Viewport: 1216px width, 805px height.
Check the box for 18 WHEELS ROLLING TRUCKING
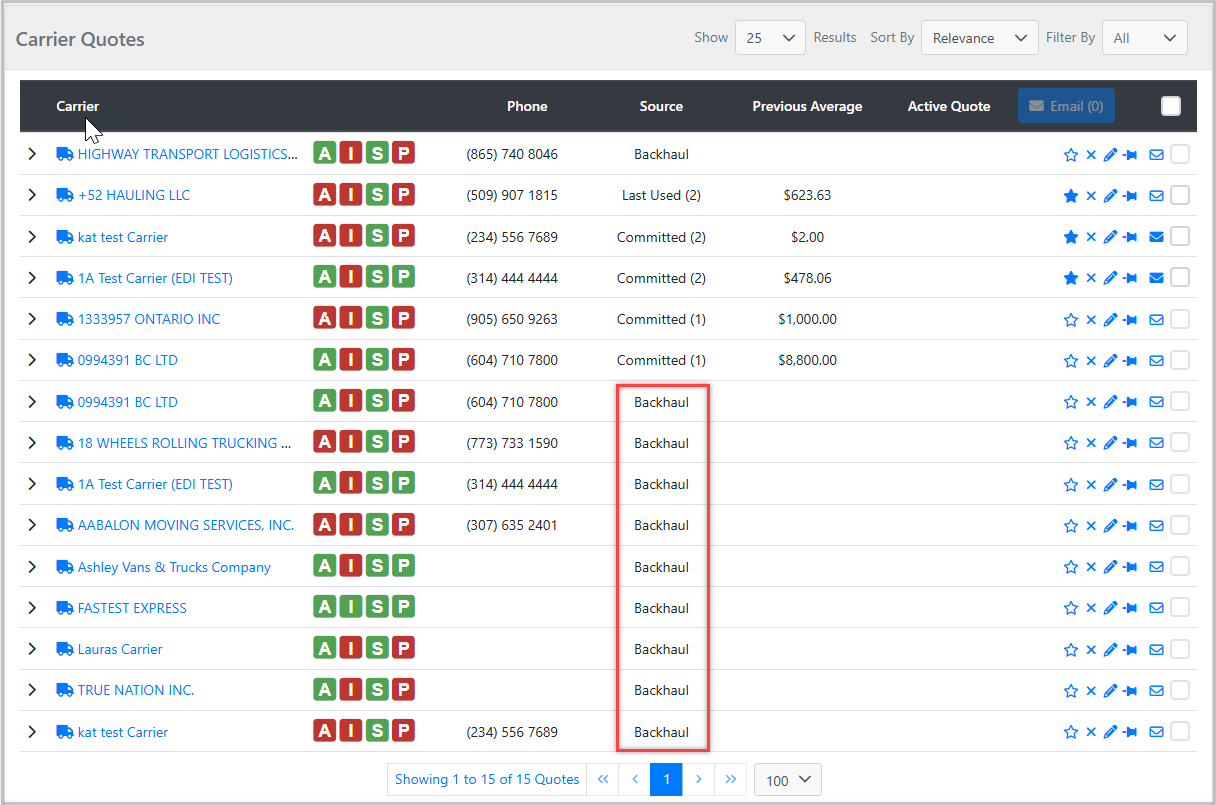click(x=1180, y=443)
